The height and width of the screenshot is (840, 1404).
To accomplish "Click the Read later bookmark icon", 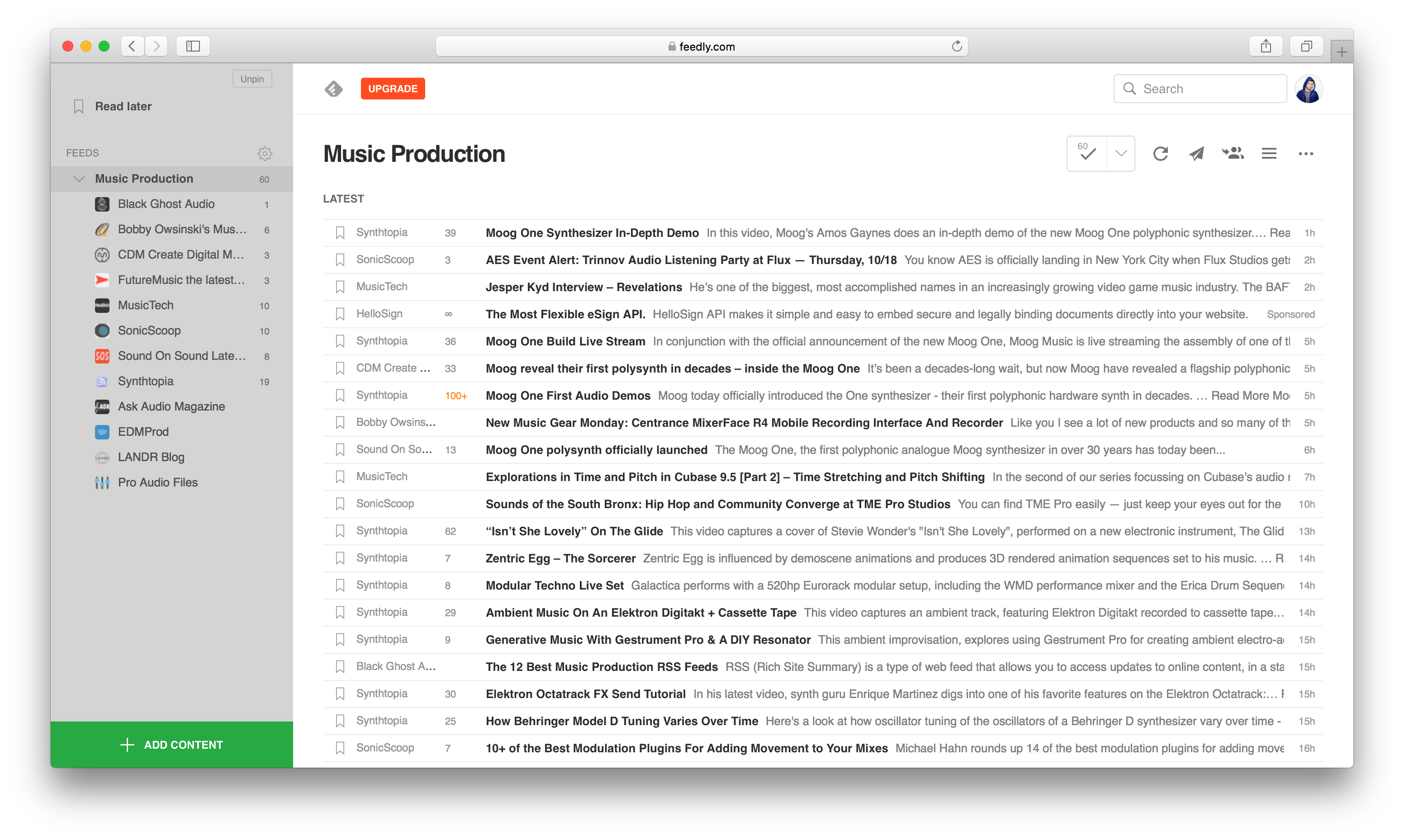I will (79, 106).
